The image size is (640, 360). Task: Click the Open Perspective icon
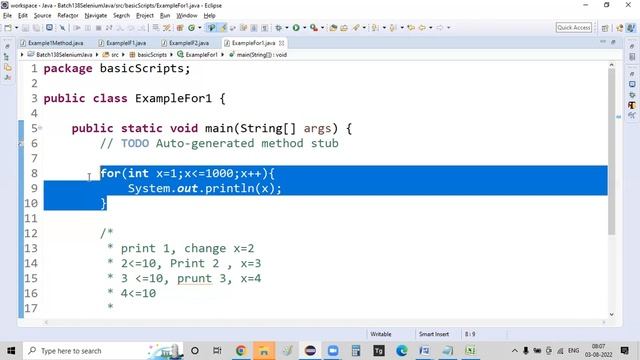point(605,28)
